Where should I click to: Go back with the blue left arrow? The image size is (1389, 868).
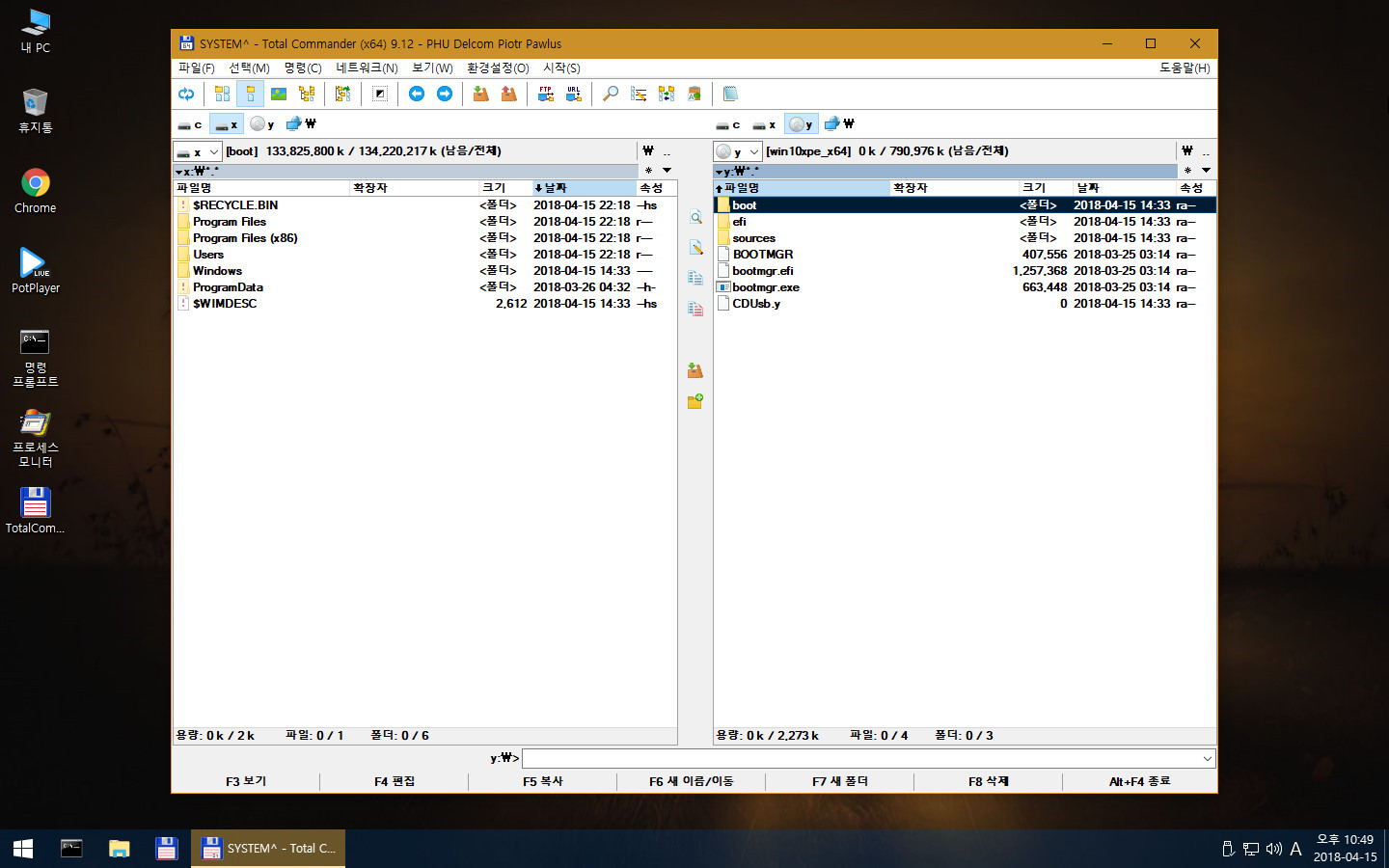[x=417, y=94]
